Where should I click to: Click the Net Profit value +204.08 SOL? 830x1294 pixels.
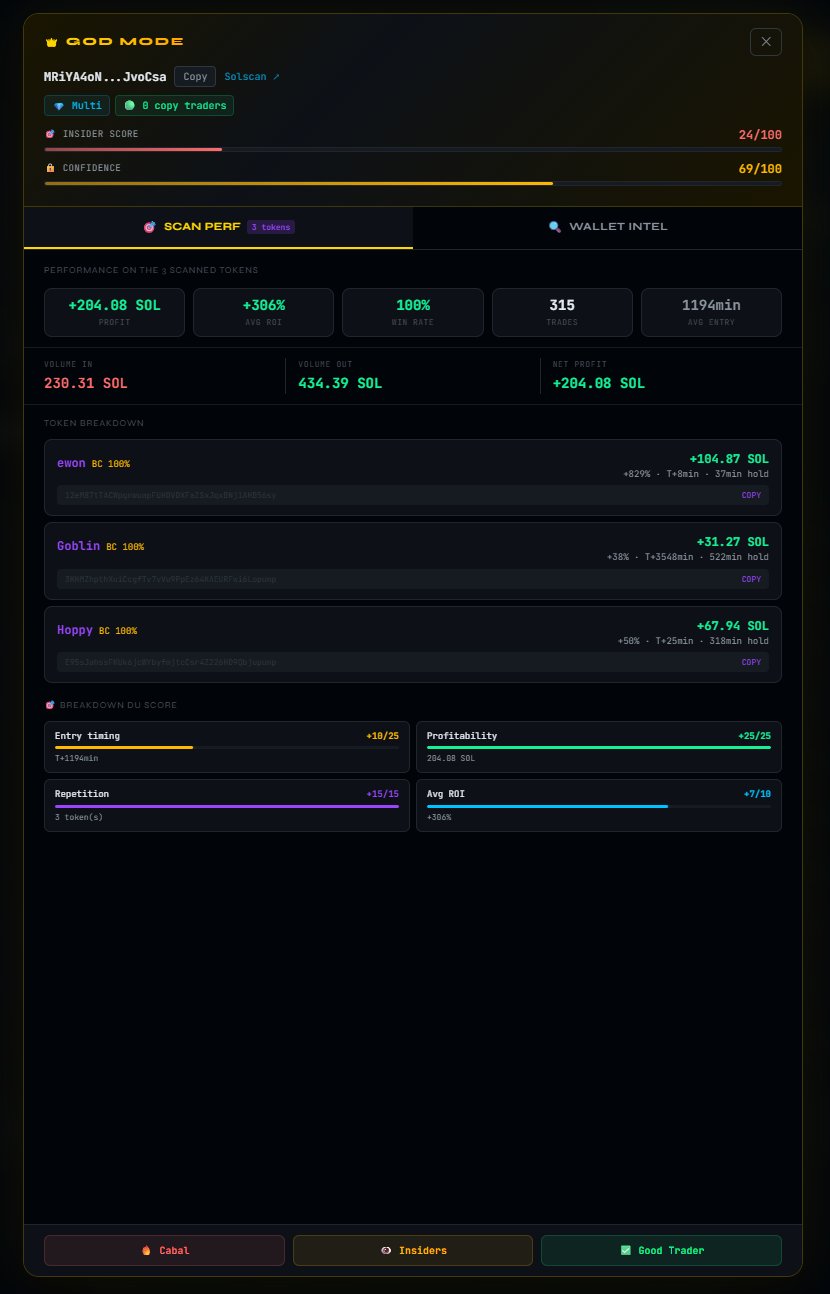pos(598,383)
